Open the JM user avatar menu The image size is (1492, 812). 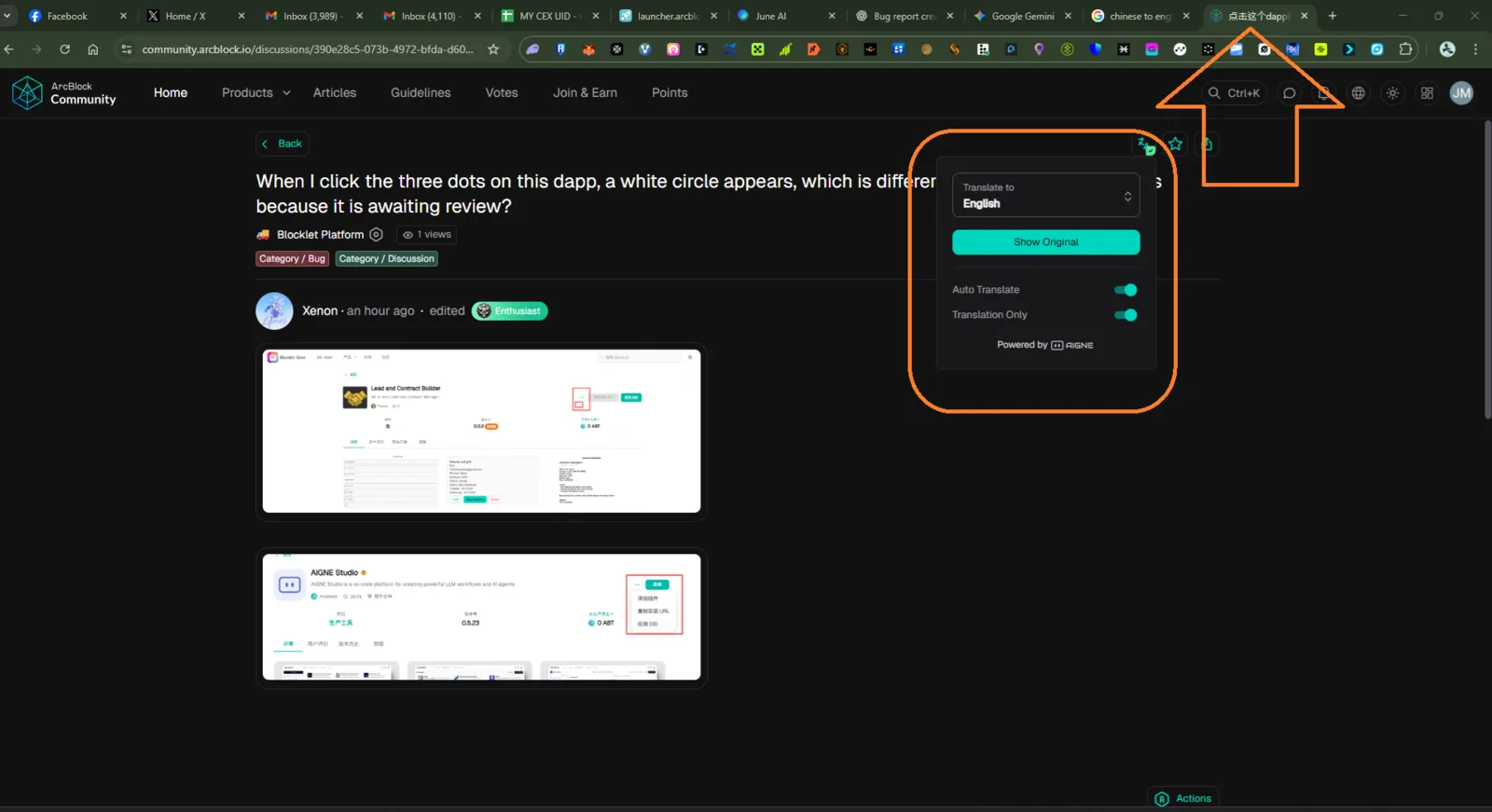coord(1461,93)
